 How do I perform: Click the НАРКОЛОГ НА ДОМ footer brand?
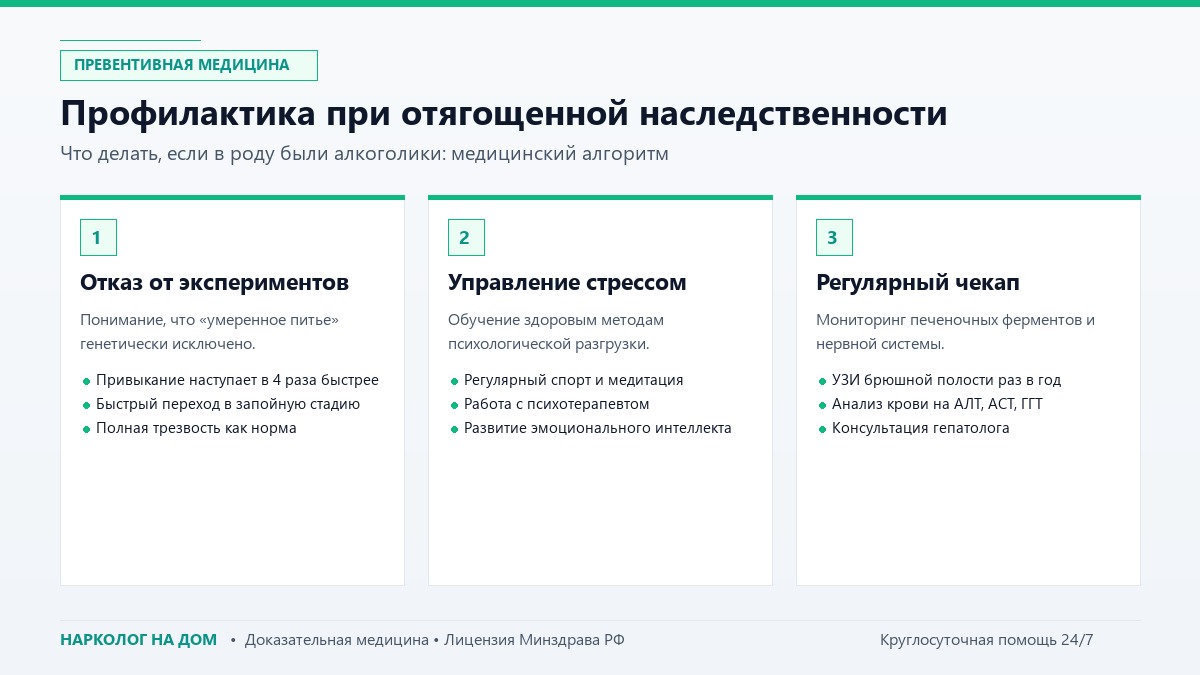click(138, 640)
